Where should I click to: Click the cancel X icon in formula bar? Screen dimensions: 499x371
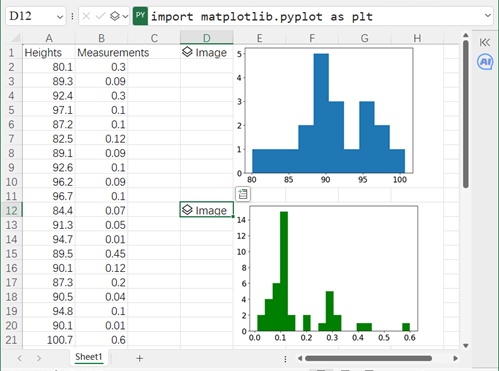(86, 16)
